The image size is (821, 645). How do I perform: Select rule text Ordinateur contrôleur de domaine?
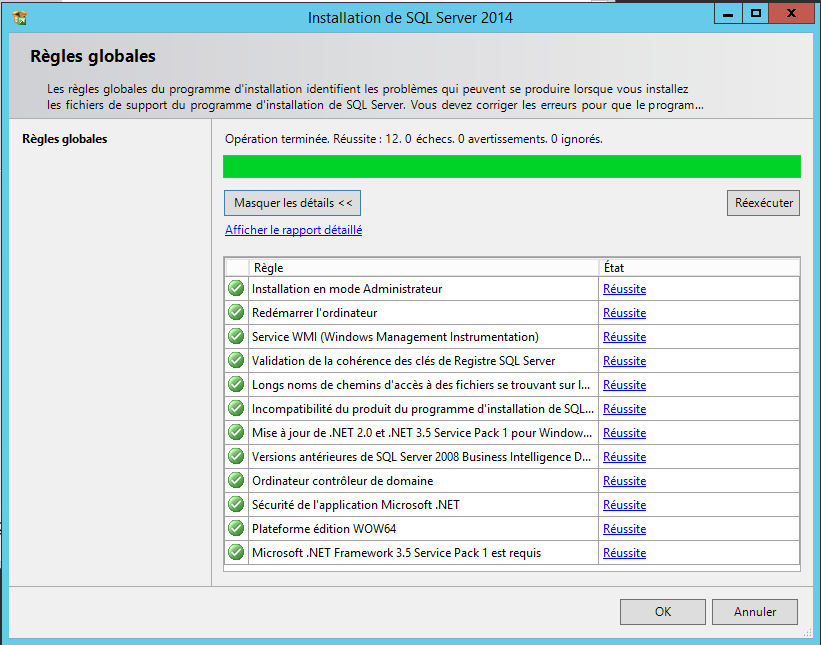[342, 481]
